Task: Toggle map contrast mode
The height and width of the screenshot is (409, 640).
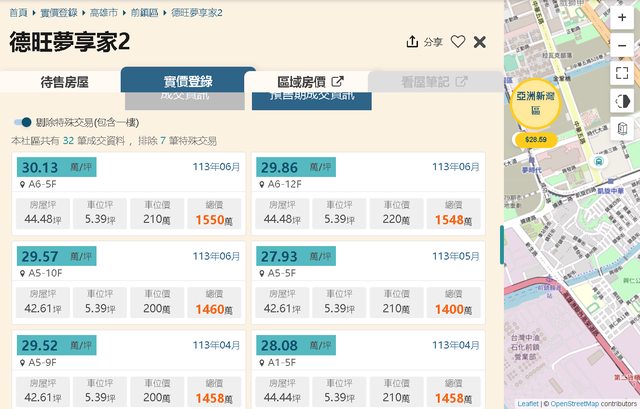Action: point(622,101)
